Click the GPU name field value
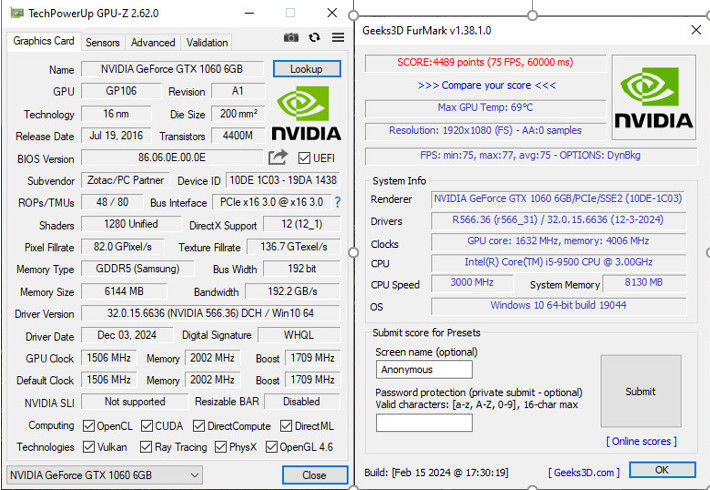This screenshot has width=710, height=490. click(x=172, y=69)
